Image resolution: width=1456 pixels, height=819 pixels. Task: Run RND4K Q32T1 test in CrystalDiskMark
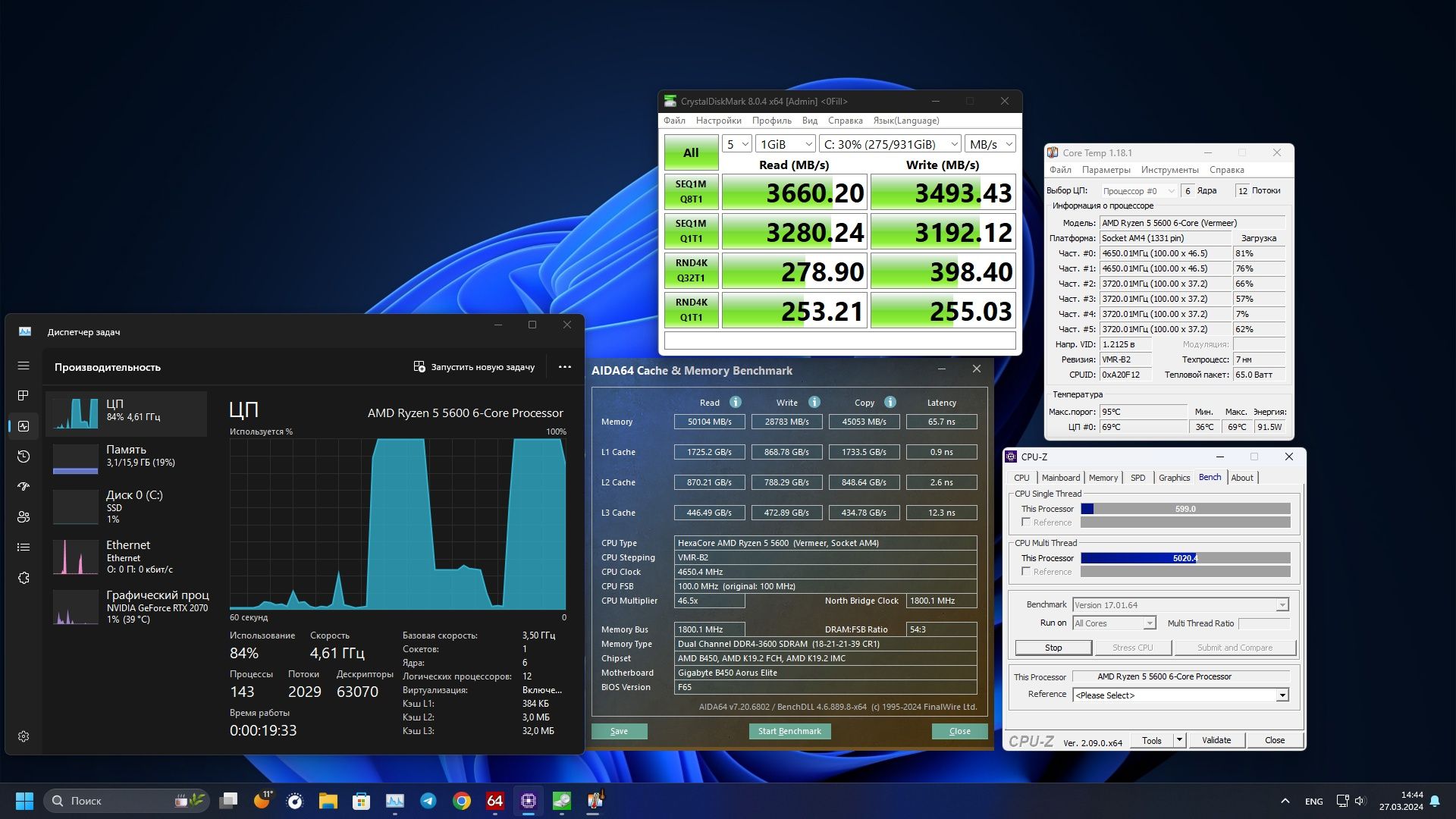tap(691, 271)
